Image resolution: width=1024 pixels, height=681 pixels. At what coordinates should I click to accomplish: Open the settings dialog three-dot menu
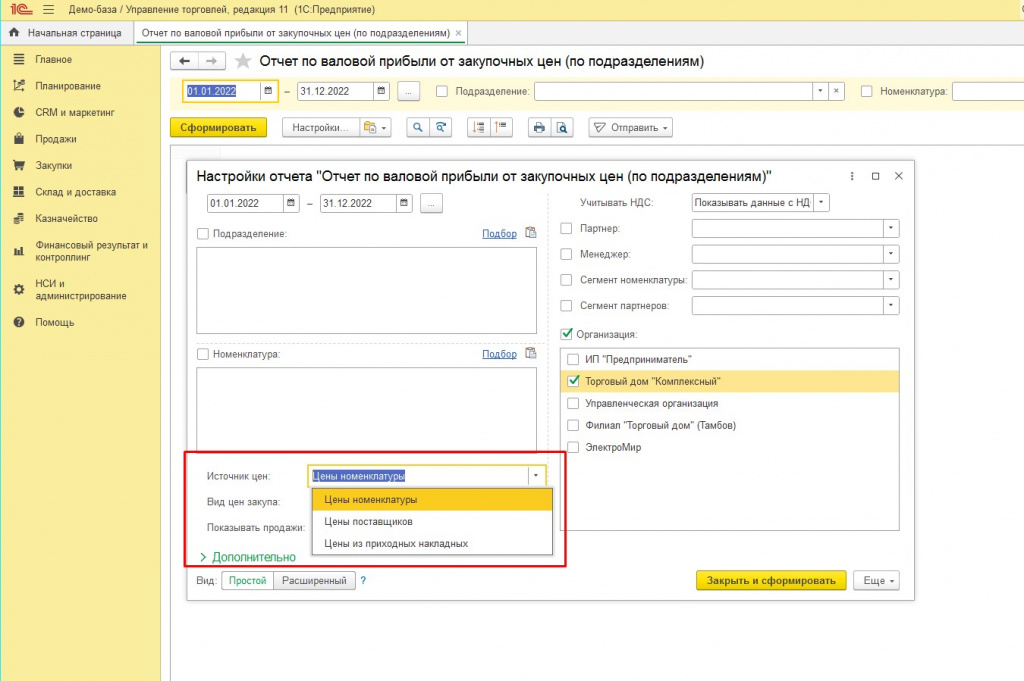(x=852, y=176)
